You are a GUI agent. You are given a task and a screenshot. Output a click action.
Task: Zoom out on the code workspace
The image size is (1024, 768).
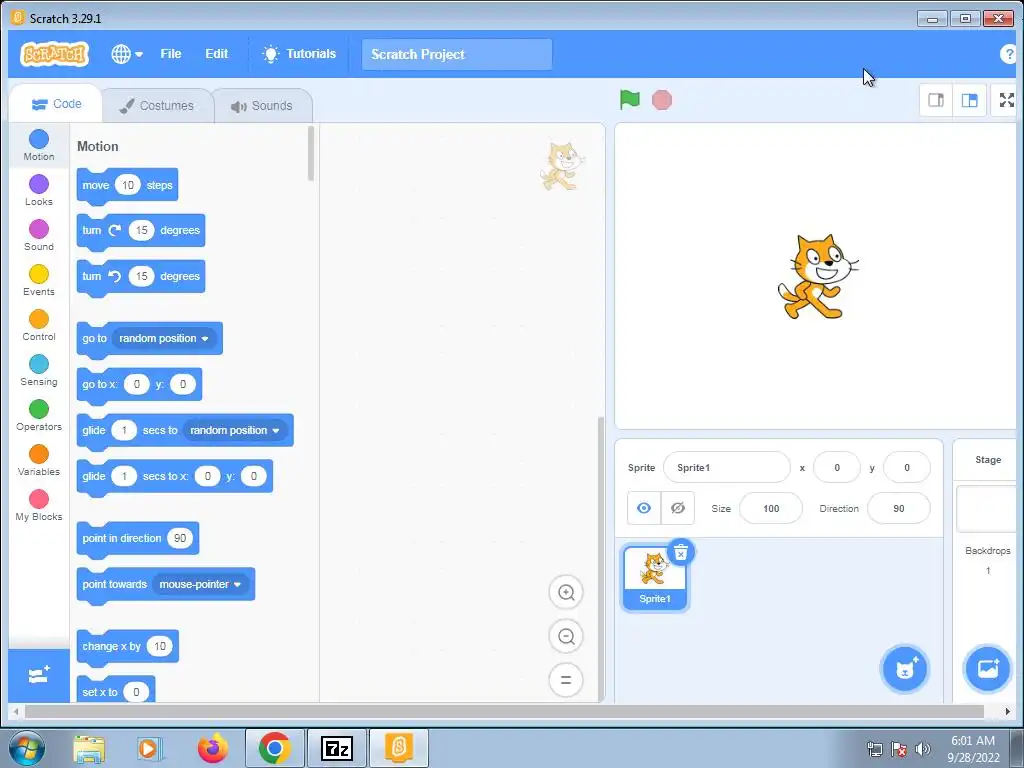click(566, 636)
